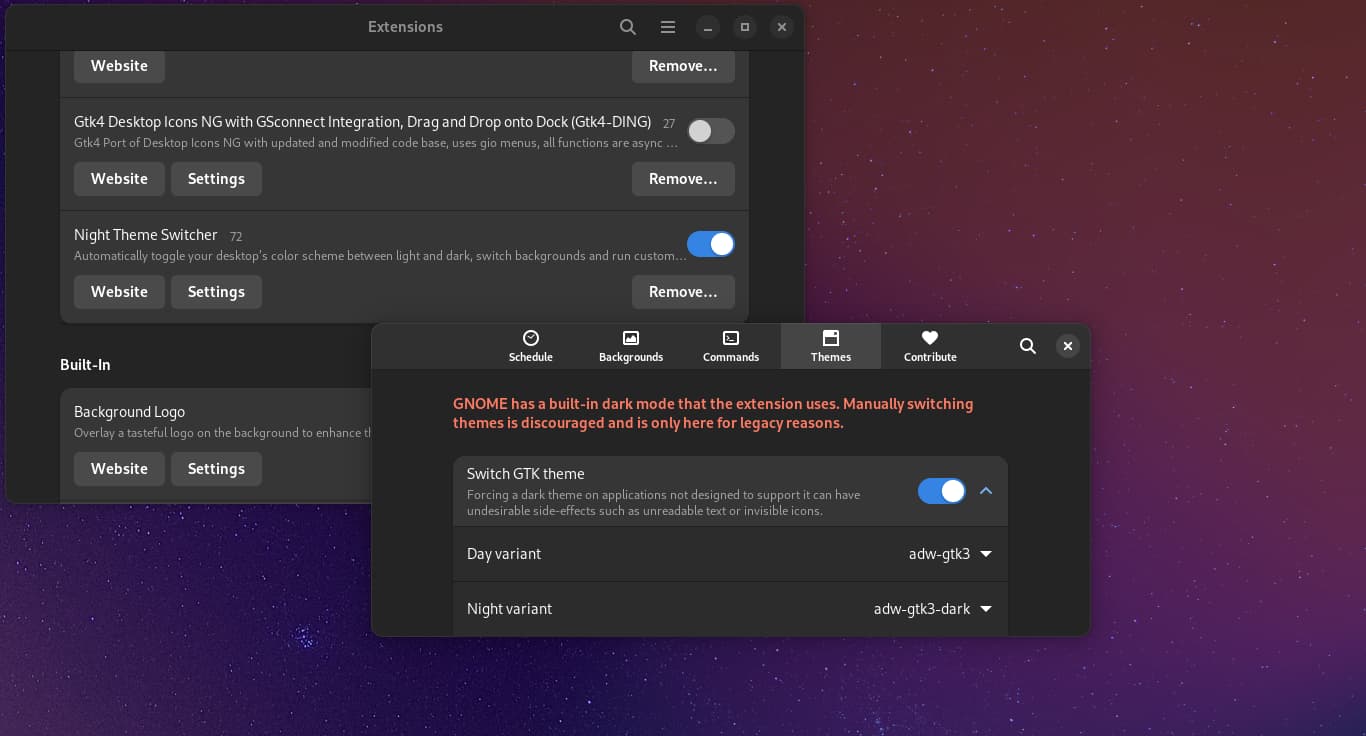The width and height of the screenshot is (1366, 736).
Task: Click the Night Theme Switcher extension title
Action: coord(146,235)
